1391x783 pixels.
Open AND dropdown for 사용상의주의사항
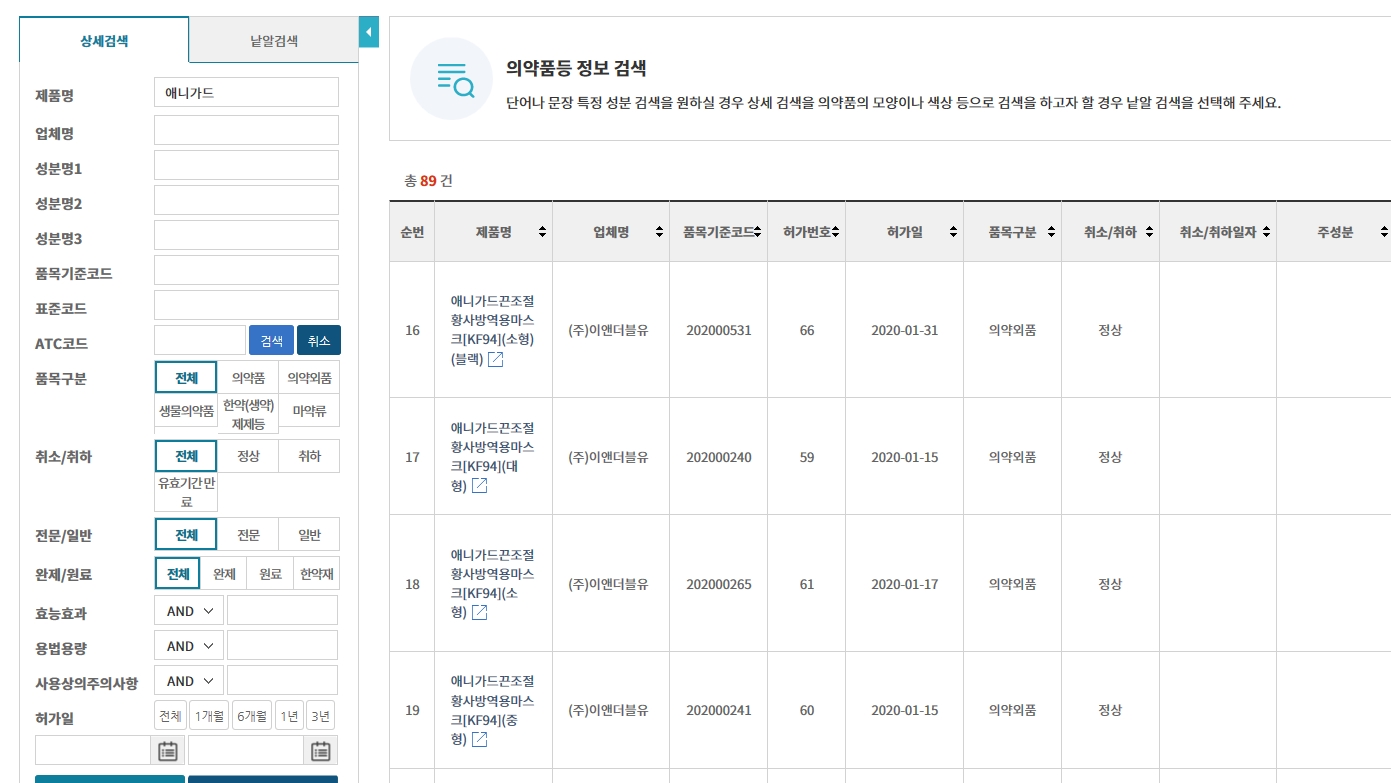click(189, 681)
